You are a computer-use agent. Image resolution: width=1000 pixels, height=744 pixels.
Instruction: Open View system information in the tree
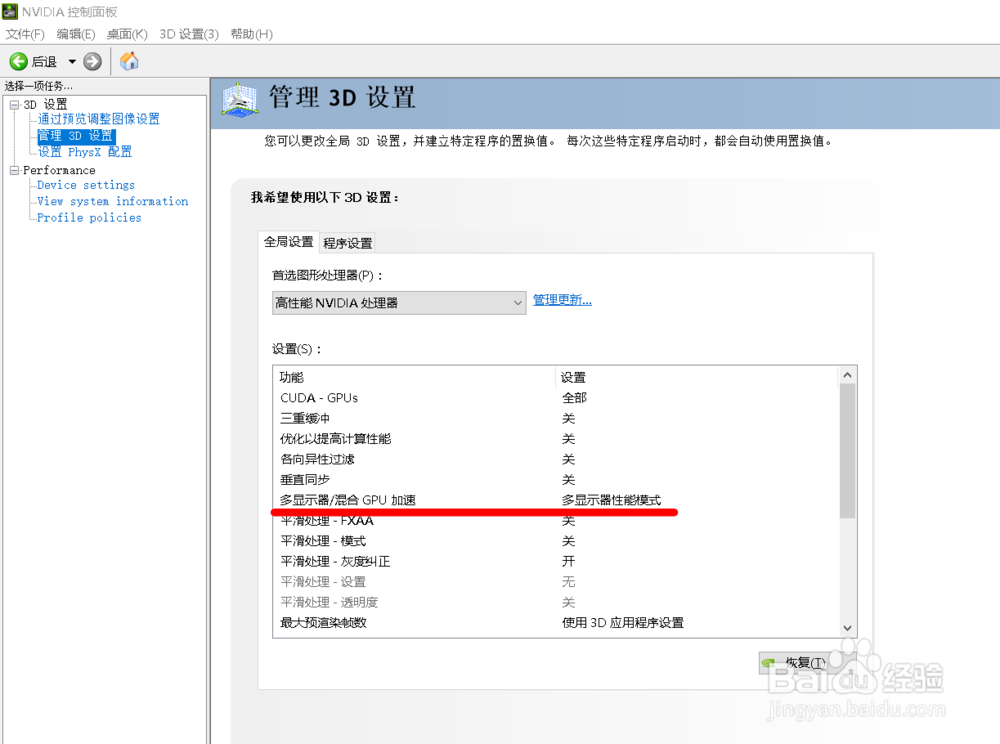[x=112, y=201]
